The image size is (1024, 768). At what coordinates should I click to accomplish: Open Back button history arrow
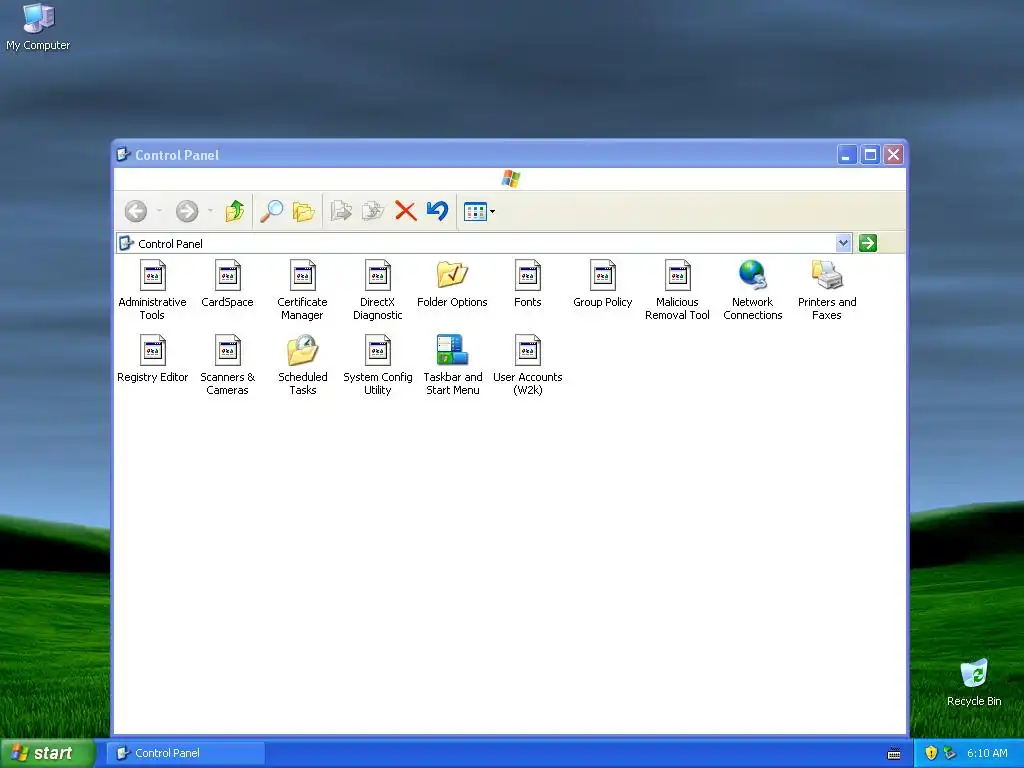tap(159, 211)
